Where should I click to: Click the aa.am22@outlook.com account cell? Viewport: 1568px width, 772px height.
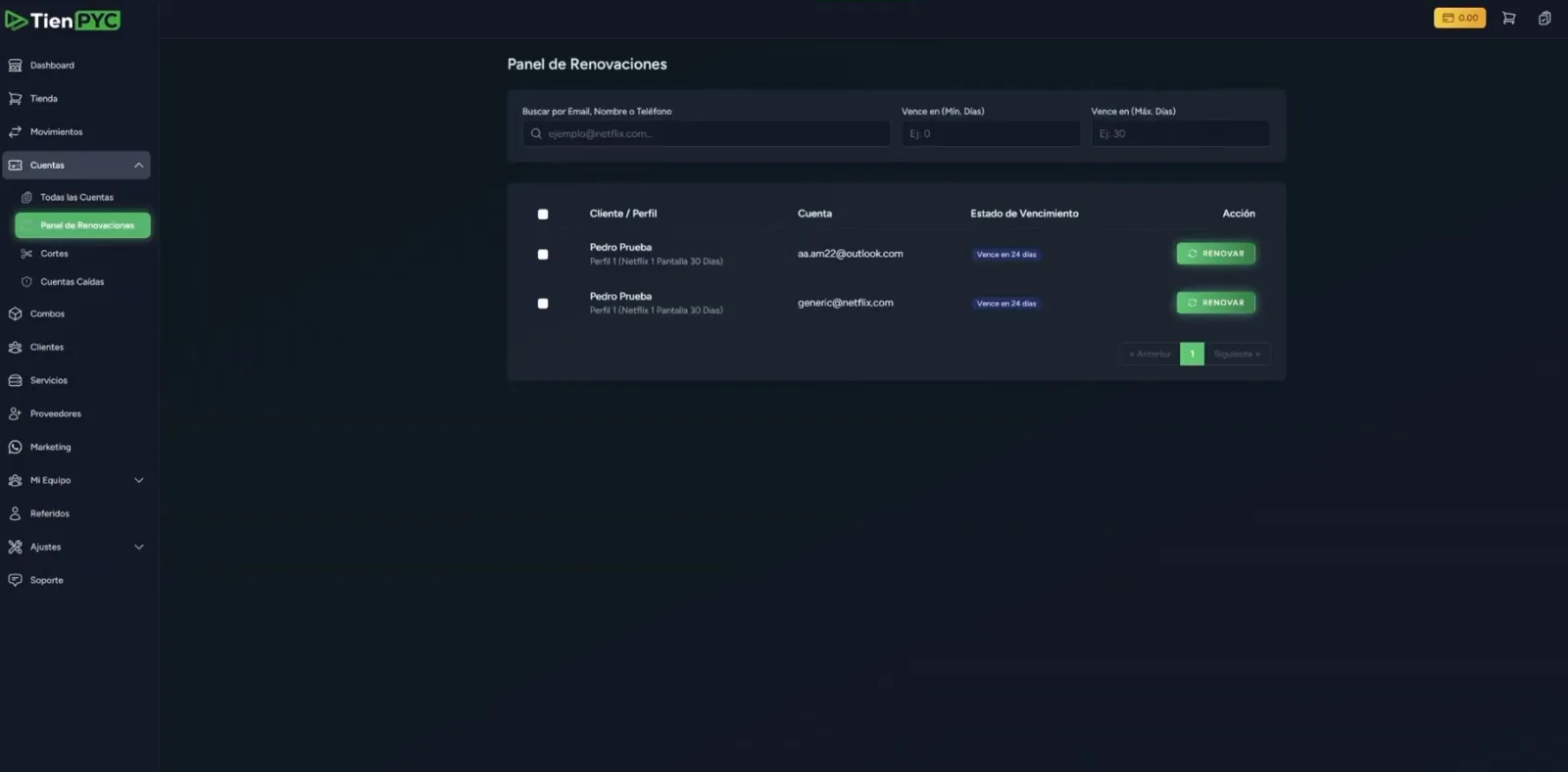pyautogui.click(x=850, y=254)
